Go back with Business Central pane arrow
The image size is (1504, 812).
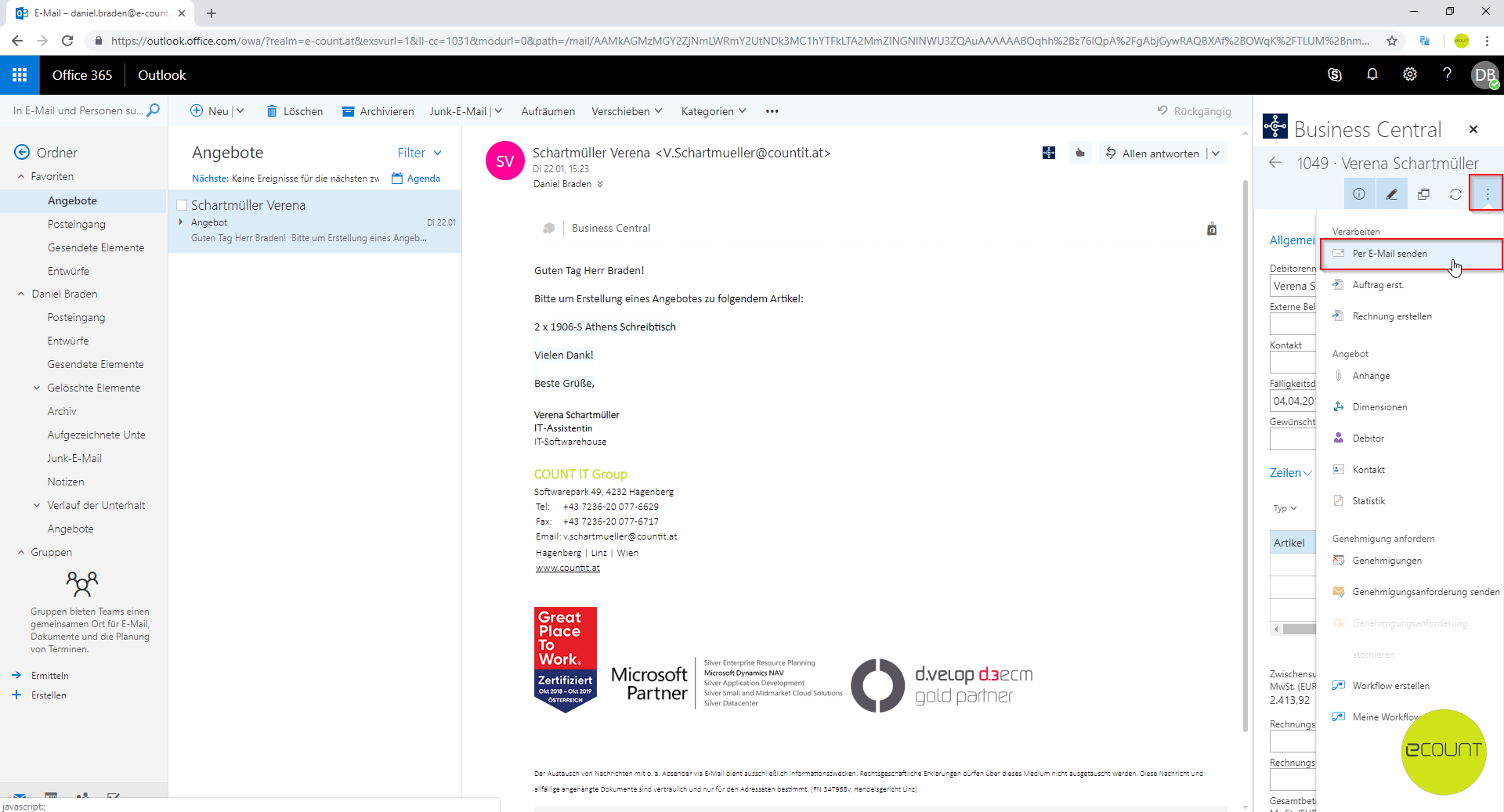[x=1275, y=163]
